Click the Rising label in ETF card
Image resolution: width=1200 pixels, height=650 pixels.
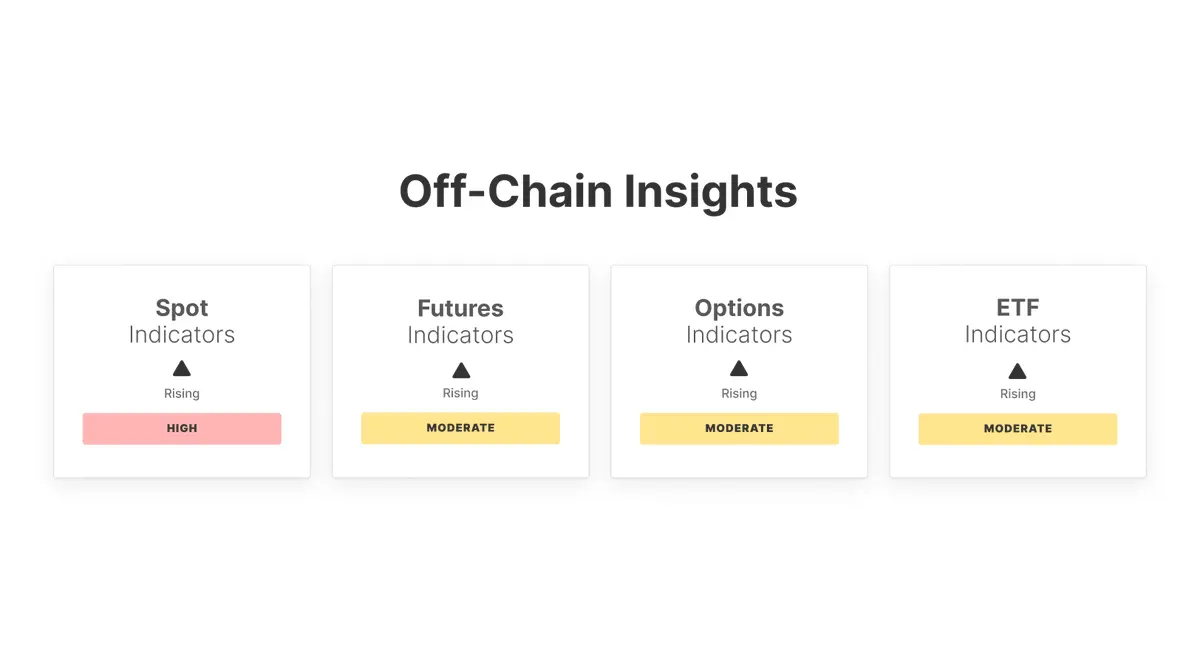pos(1017,394)
